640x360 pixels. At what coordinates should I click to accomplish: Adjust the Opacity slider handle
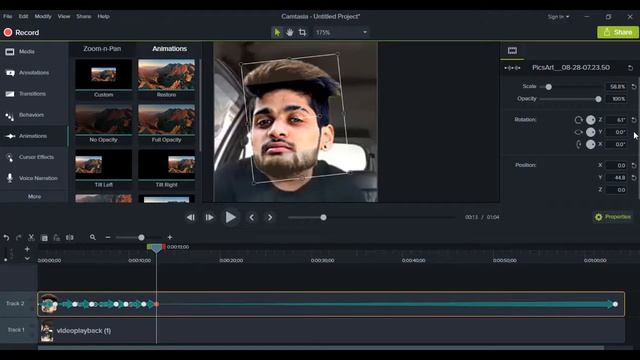point(598,99)
